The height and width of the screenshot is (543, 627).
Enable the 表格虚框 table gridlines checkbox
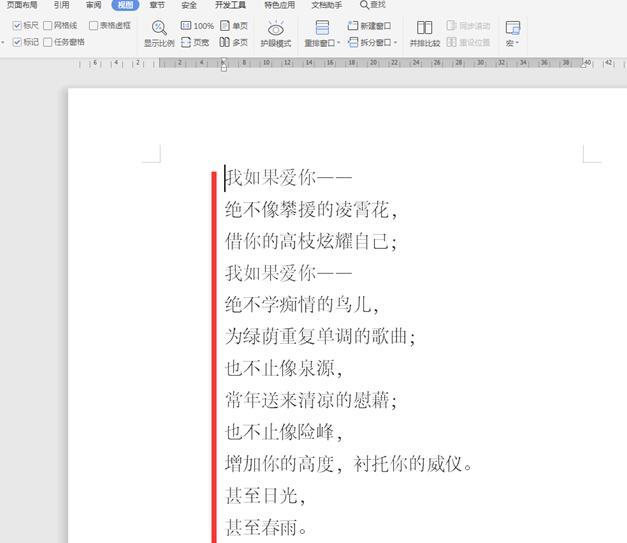pyautogui.click(x=93, y=26)
